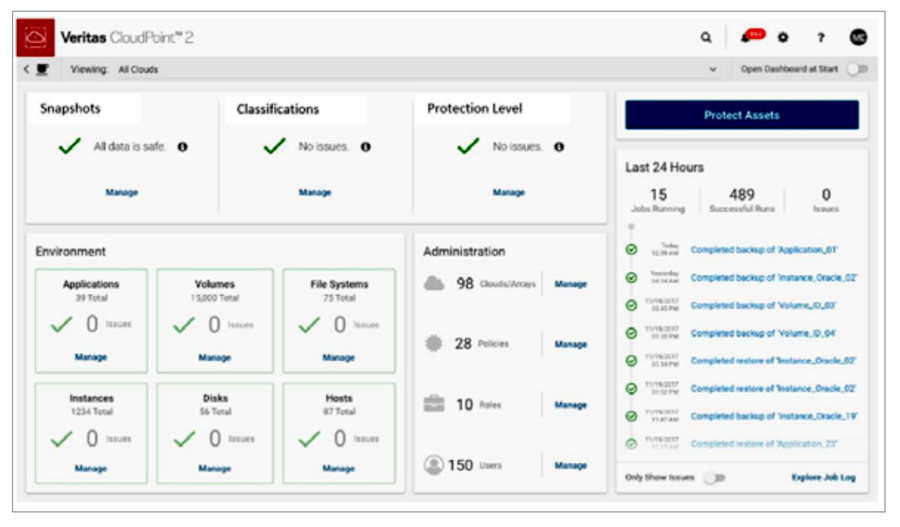Select the Volumes 15,000 Total card
This screenshot has height=527, width=900.
[x=215, y=320]
